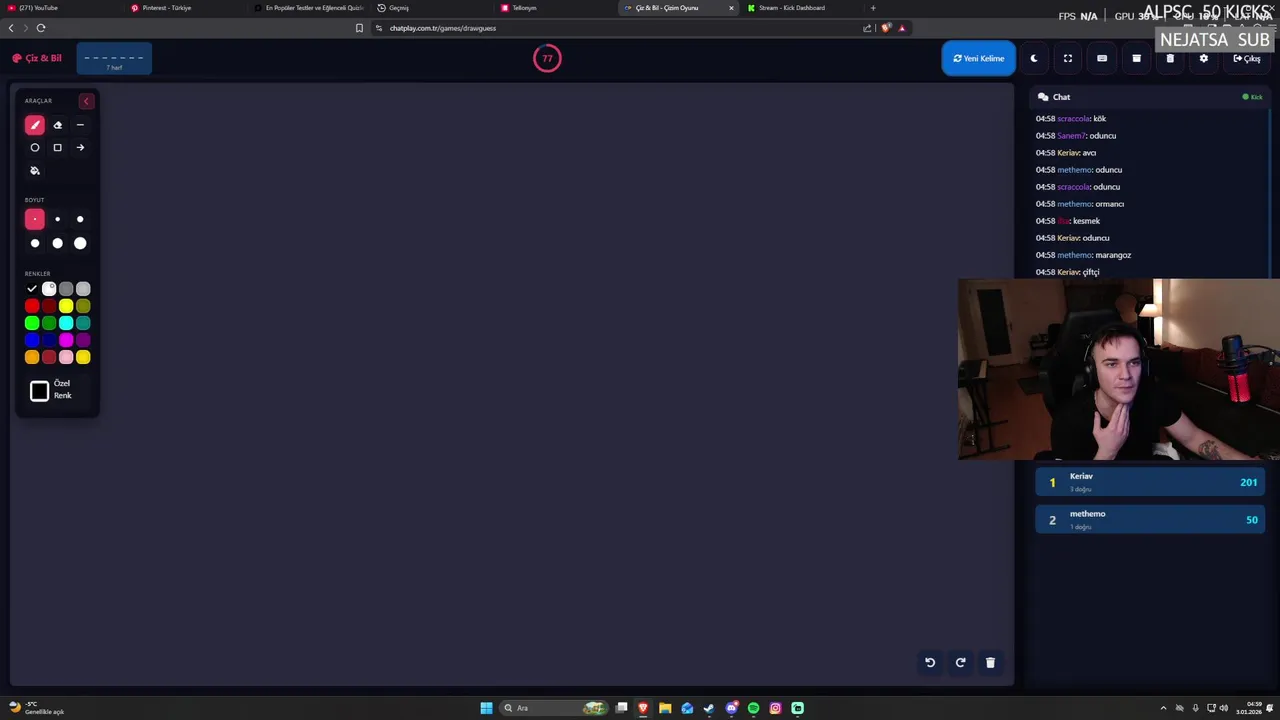Click the hidden word hint box
The width and height of the screenshot is (1280, 720).
click(x=114, y=59)
